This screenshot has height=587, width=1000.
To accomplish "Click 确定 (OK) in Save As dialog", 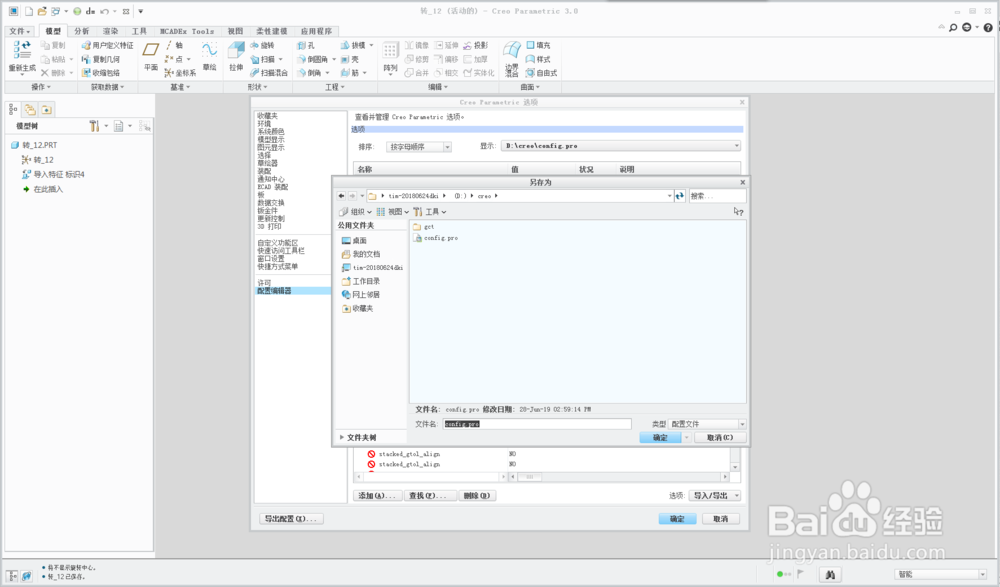I will click(660, 438).
